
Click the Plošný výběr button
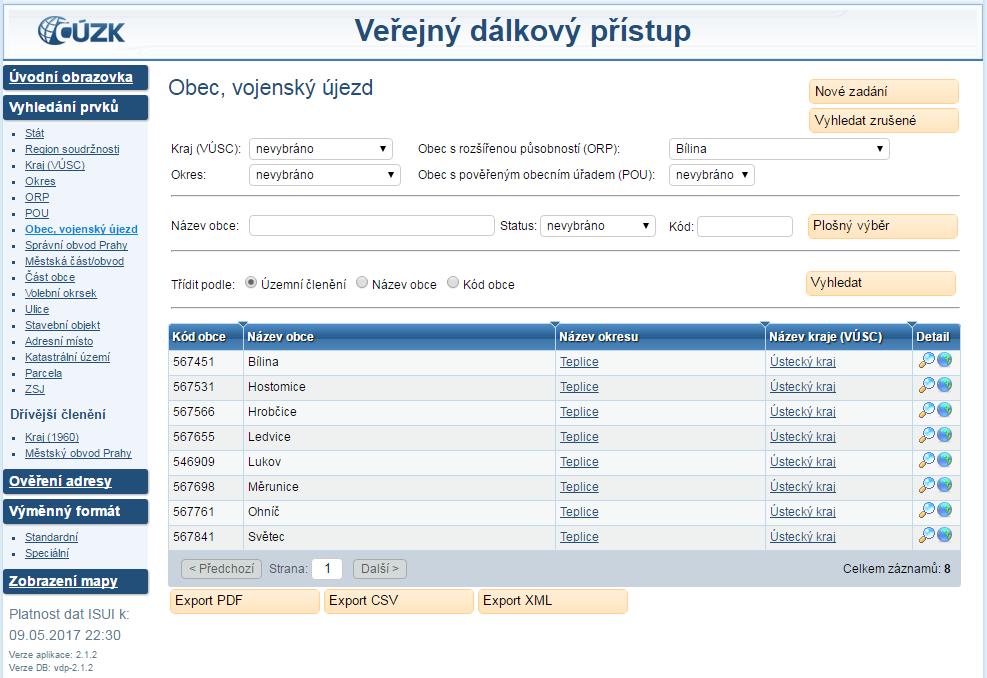pos(883,226)
